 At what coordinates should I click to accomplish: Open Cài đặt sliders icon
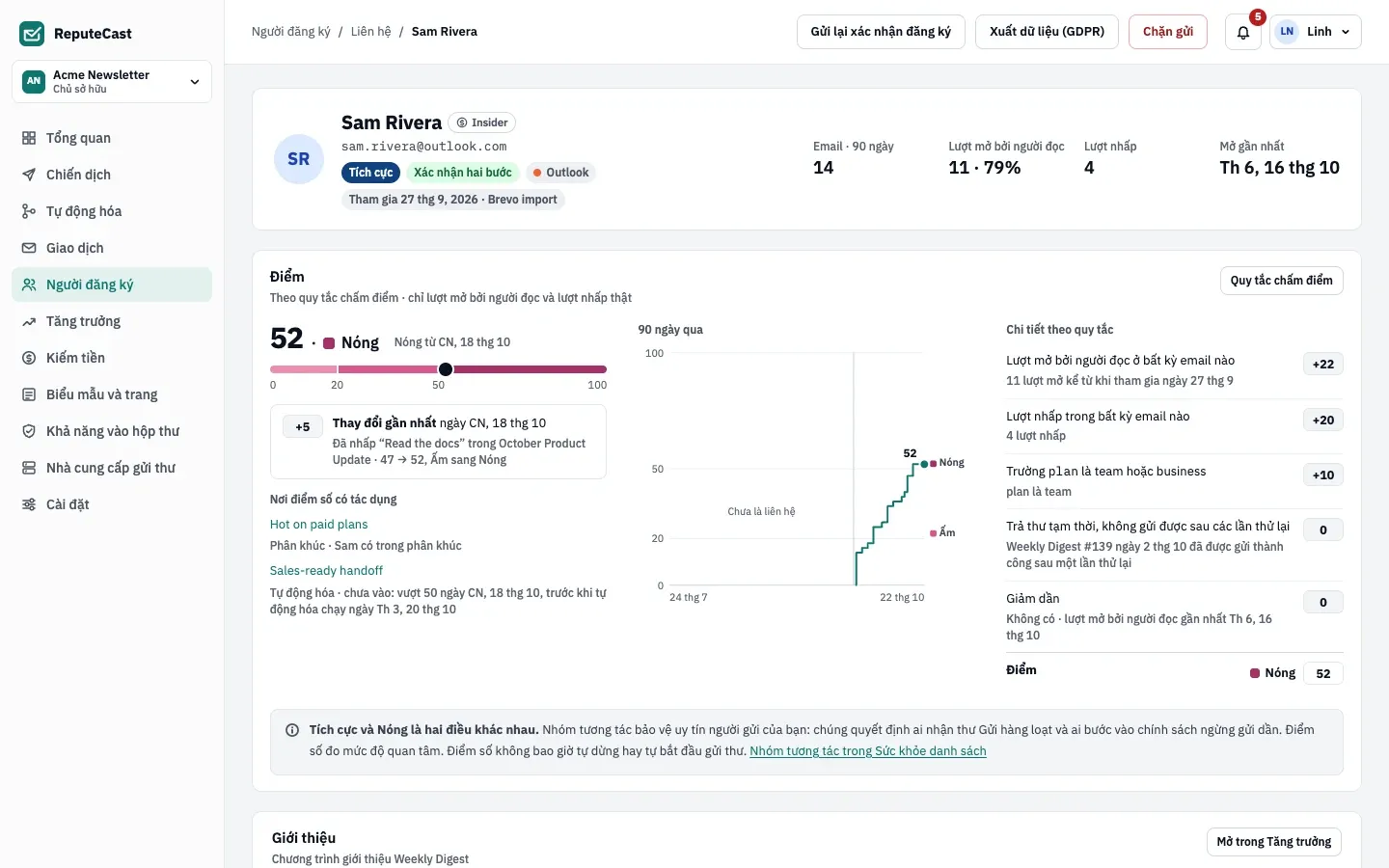[29, 504]
